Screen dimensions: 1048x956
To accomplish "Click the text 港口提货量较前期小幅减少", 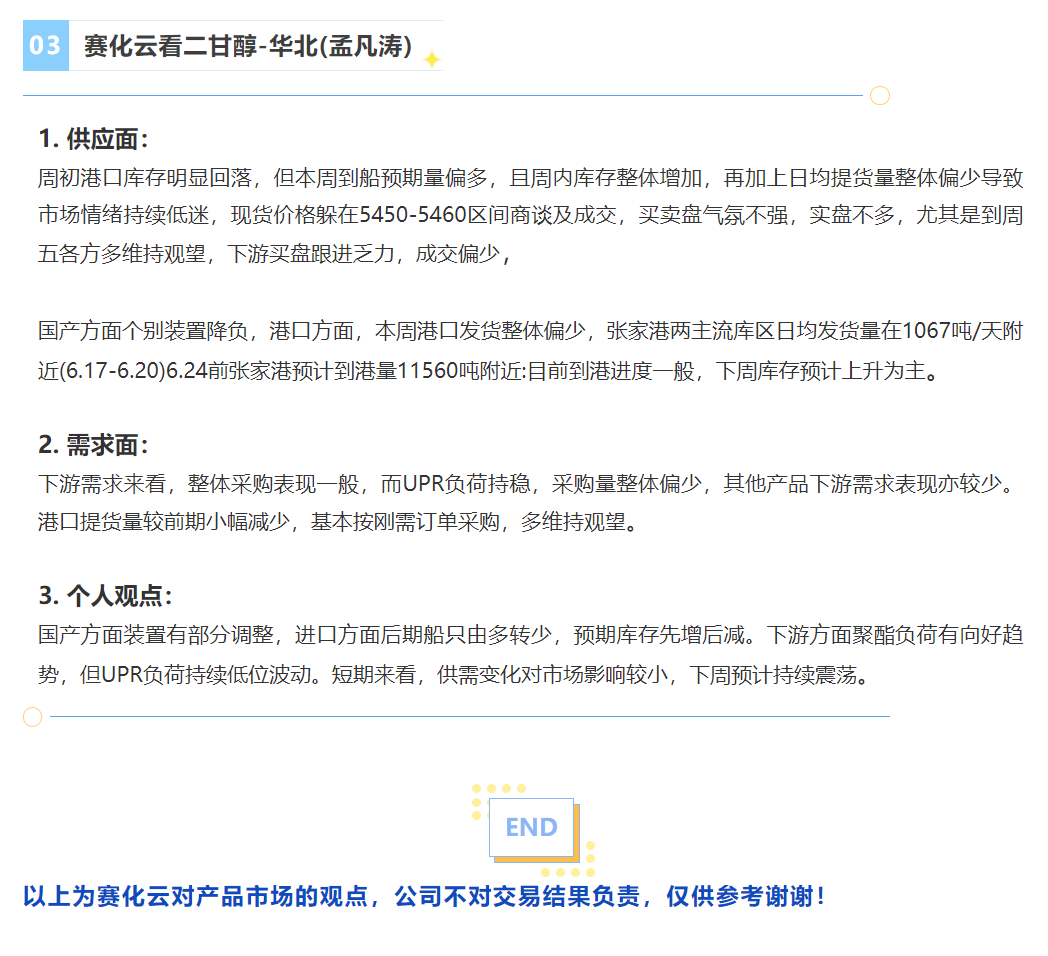I will click(164, 522).
